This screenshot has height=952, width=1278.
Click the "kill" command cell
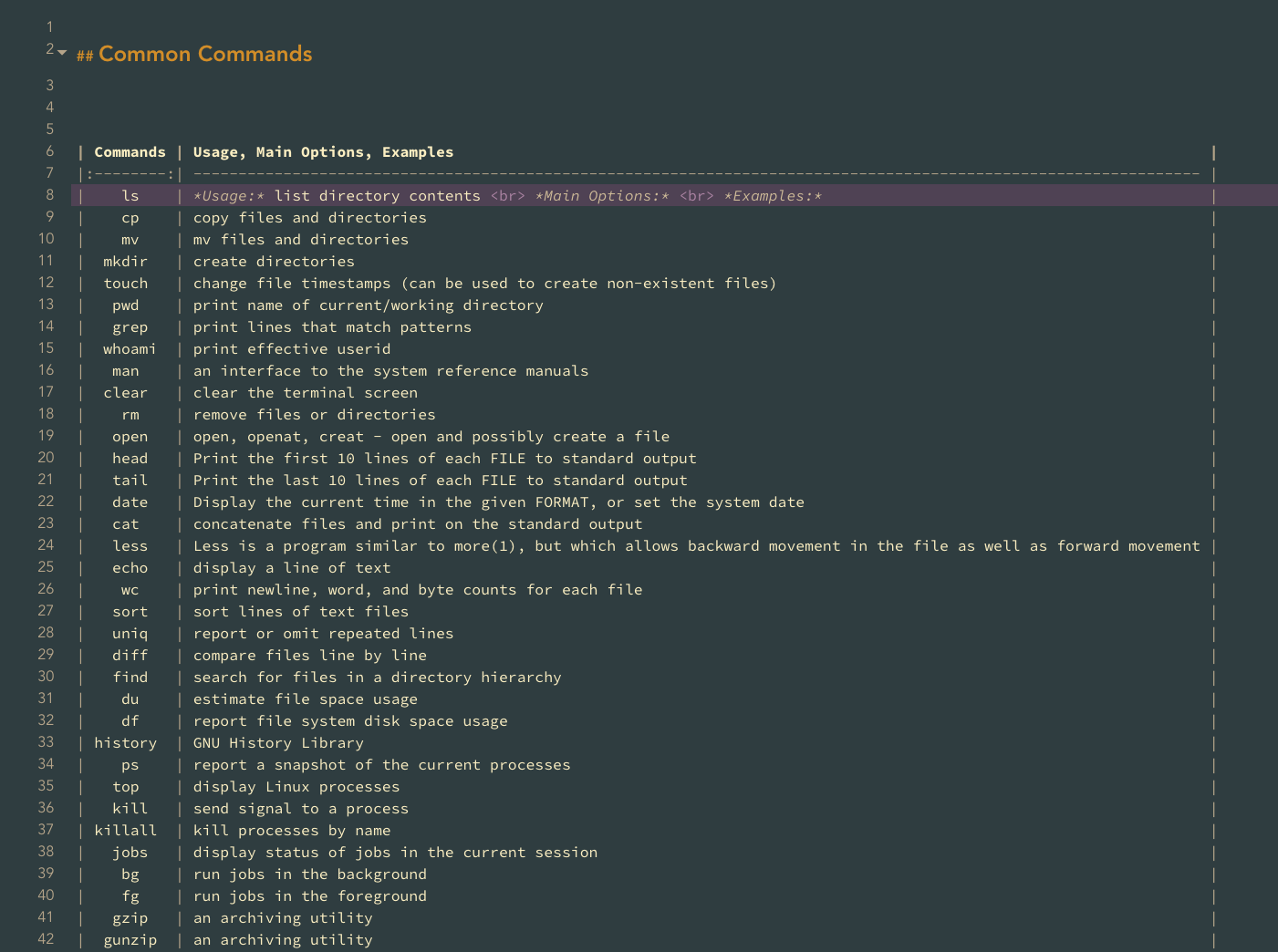[130, 809]
